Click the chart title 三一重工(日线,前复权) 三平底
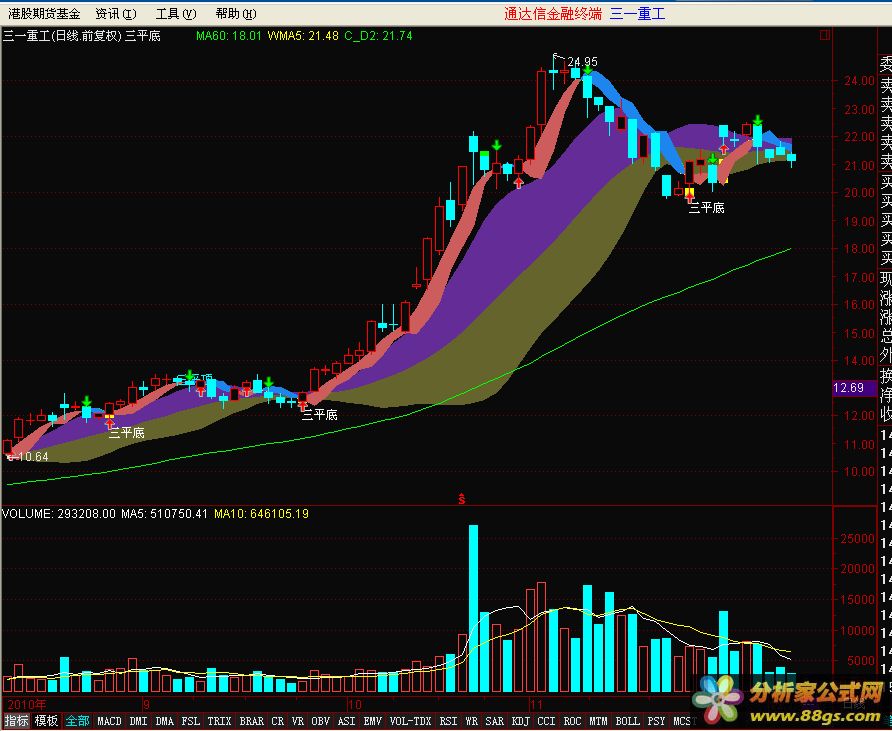This screenshot has width=892, height=731. click(x=82, y=36)
